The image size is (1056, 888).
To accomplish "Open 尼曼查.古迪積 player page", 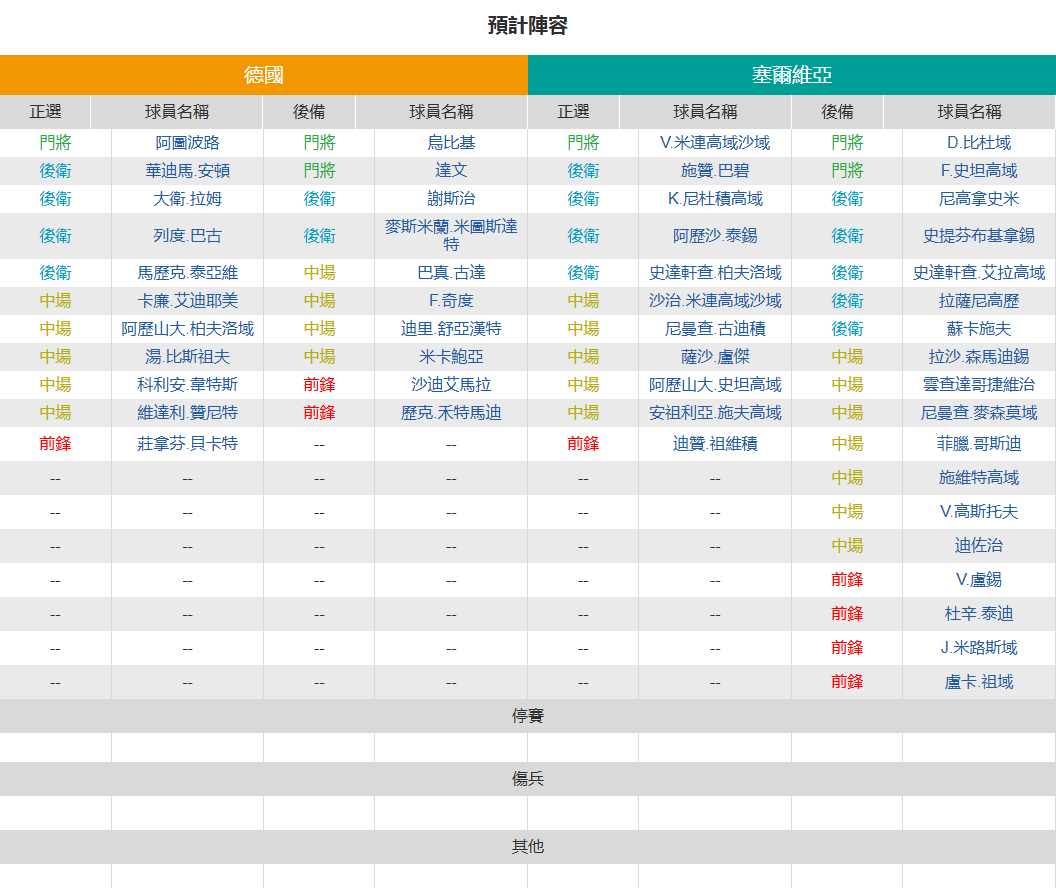I will click(x=715, y=329).
